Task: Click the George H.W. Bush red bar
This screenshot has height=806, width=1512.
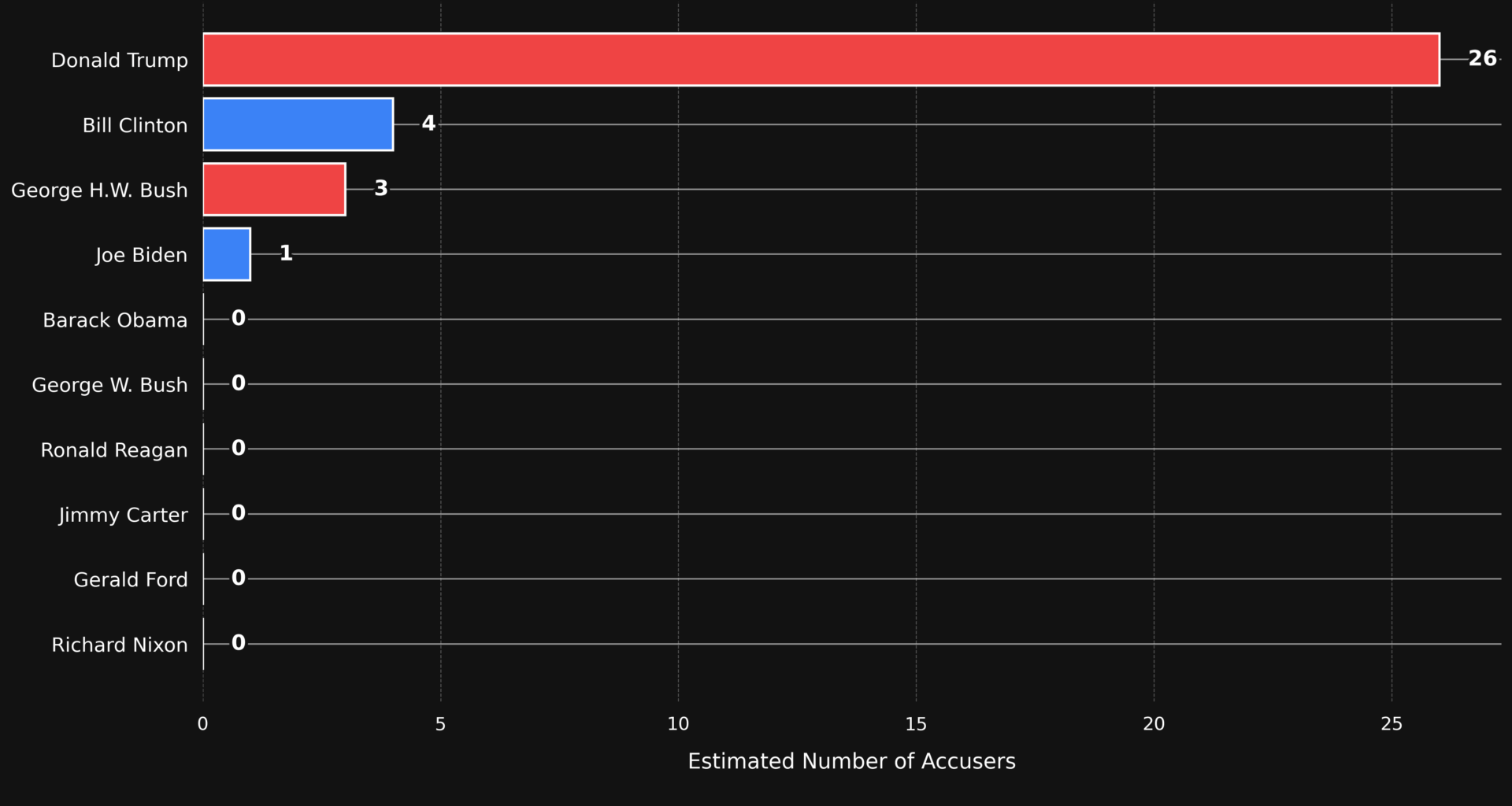Action: click(274, 189)
